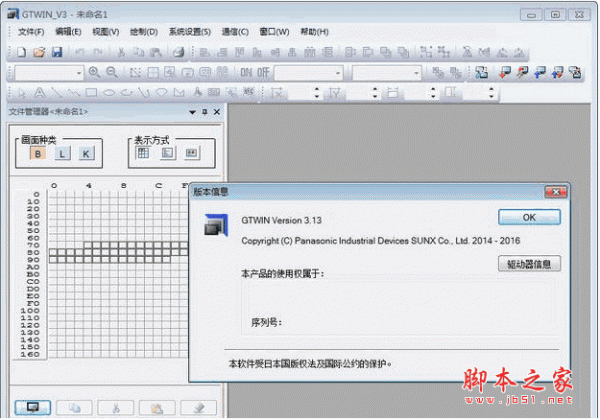Screen dimensions: 600x420
Task: Click a highlighted cell in screen grid row 80
Action: pos(114,252)
